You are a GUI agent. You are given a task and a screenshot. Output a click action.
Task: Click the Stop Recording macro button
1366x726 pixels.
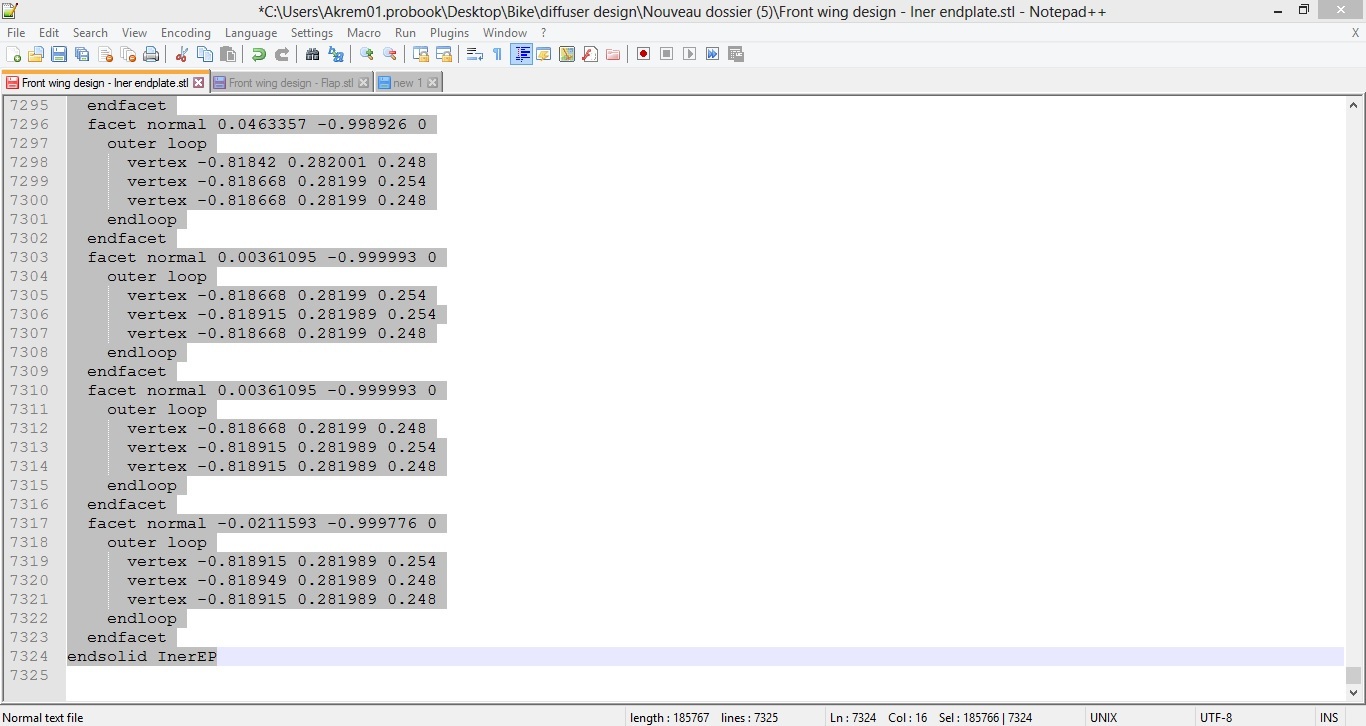pyautogui.click(x=667, y=54)
